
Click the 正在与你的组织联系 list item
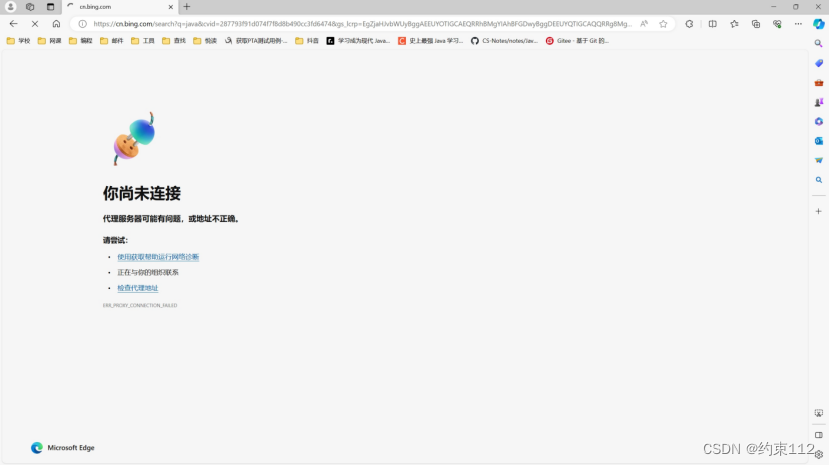point(148,272)
